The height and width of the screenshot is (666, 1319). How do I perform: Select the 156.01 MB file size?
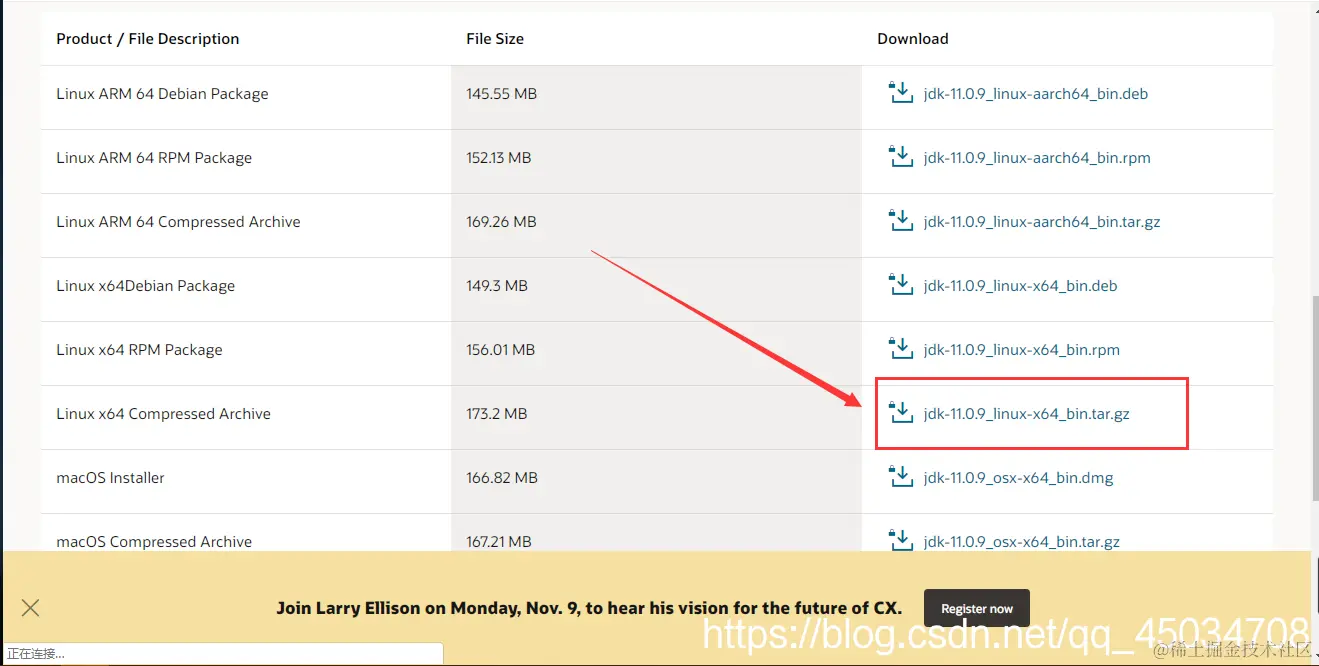(x=500, y=350)
